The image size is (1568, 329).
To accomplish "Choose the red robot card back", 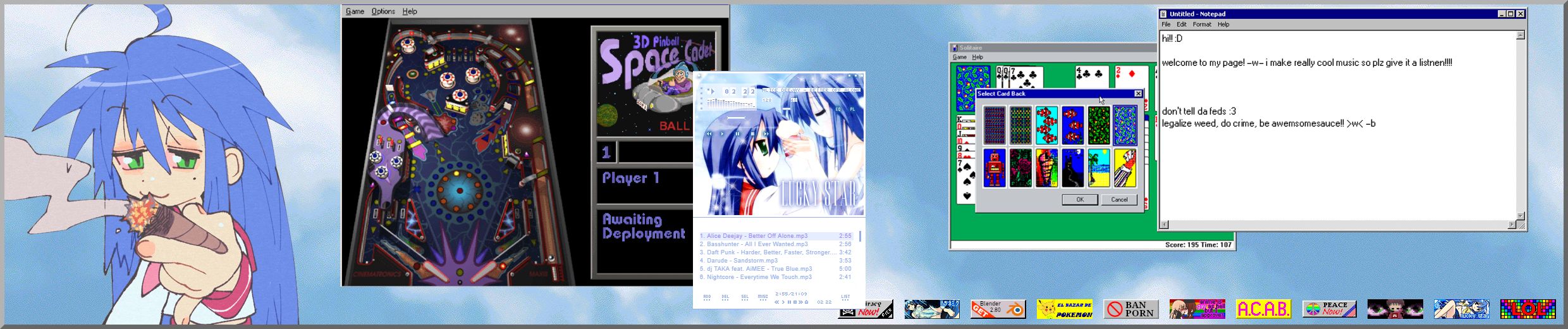I will coord(994,168).
